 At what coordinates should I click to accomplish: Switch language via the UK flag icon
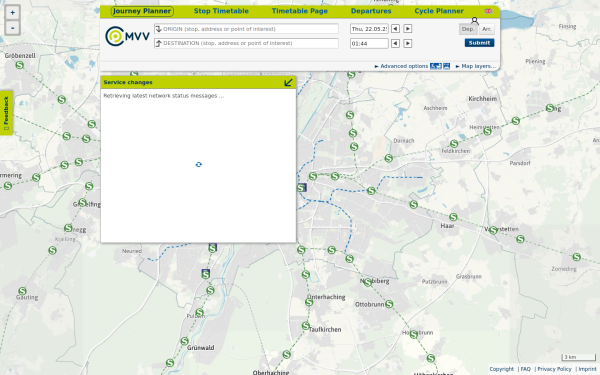(488, 11)
